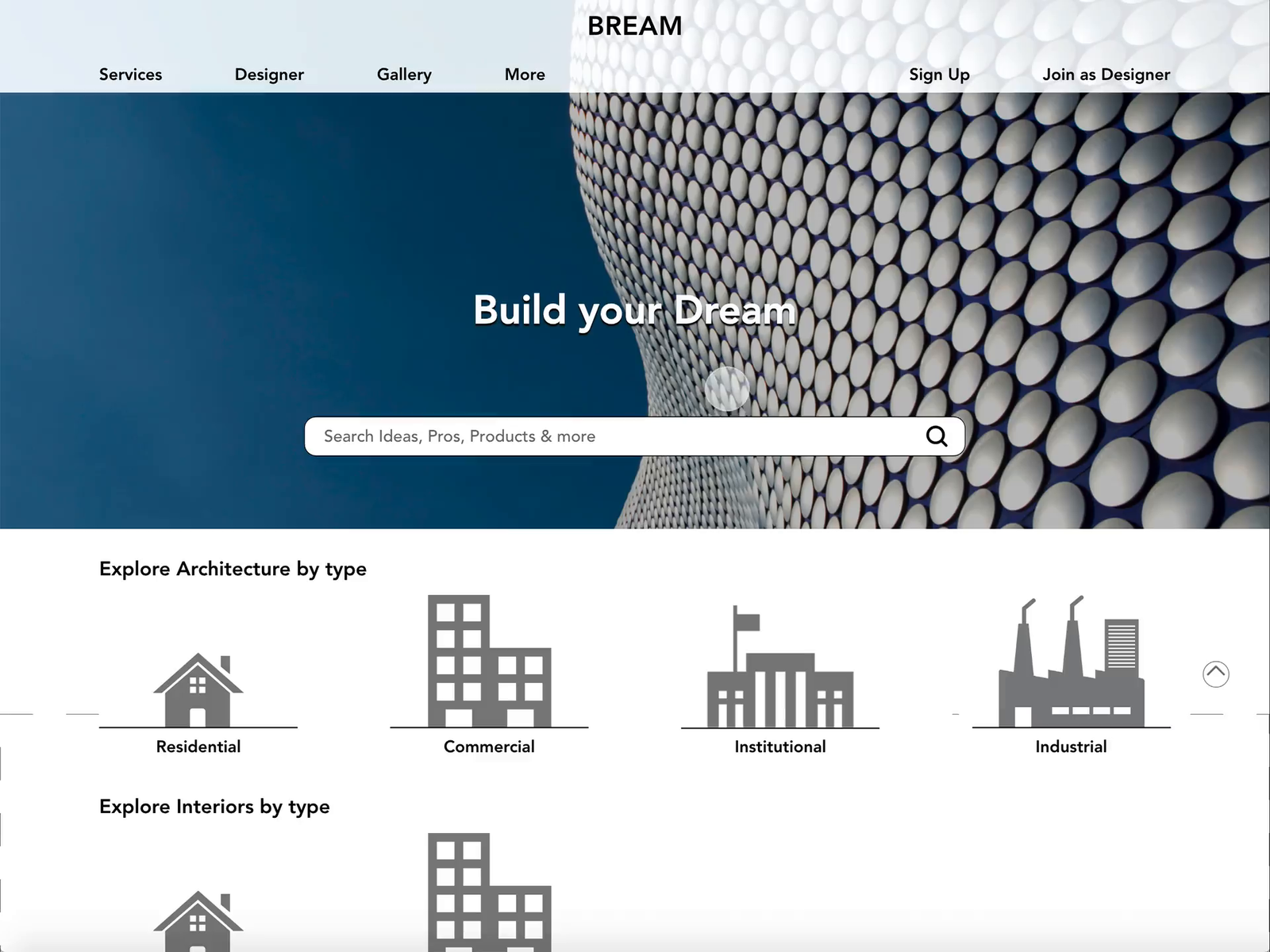Select the Industrial factory icon
The width and height of the screenshot is (1270, 952).
(1071, 658)
